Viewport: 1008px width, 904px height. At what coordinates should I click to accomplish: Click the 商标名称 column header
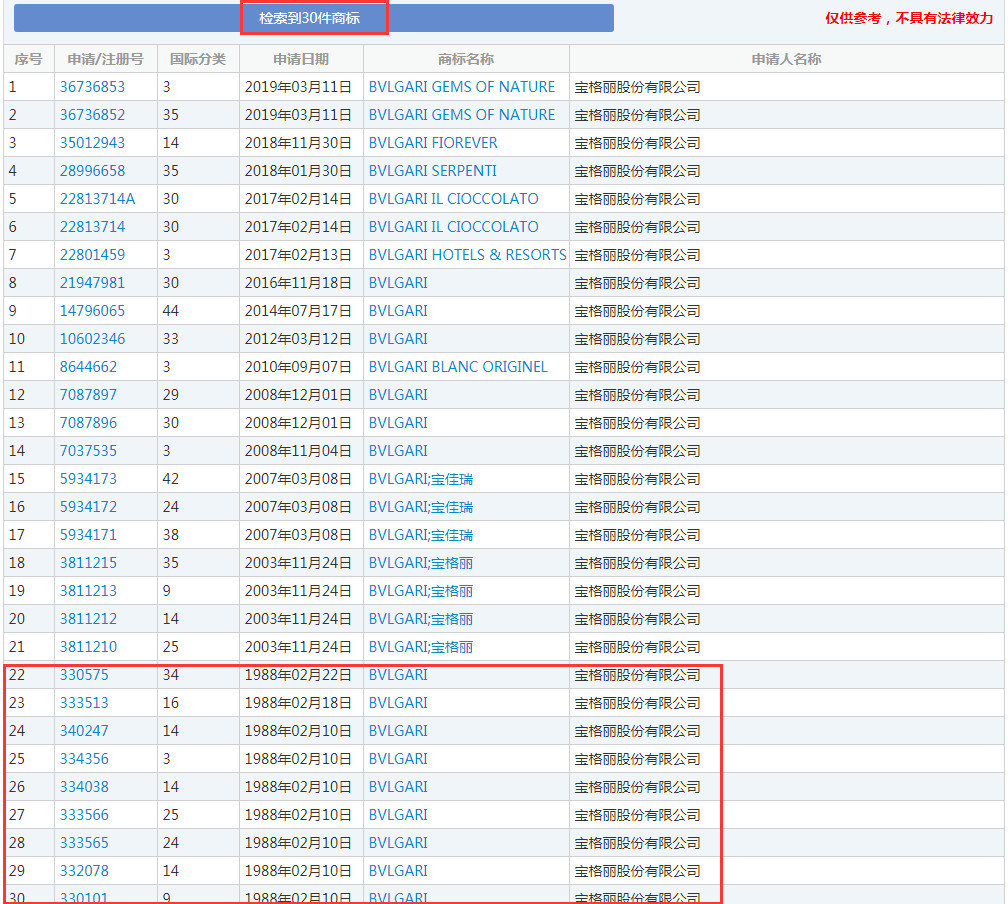click(x=466, y=59)
